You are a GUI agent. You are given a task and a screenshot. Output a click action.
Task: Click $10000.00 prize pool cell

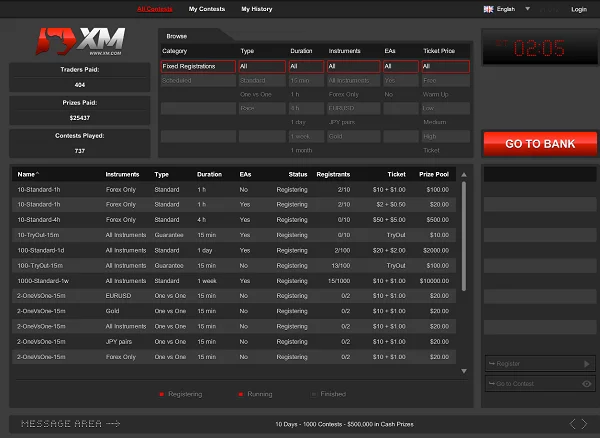[x=434, y=281]
